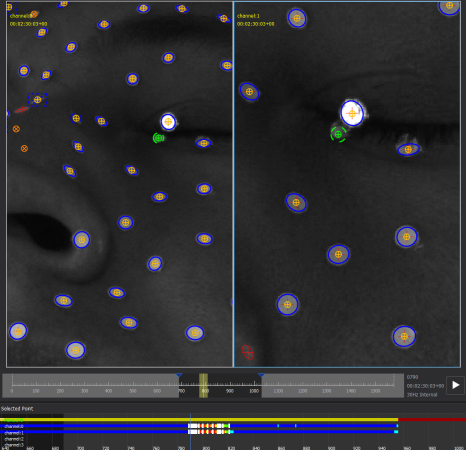Select the marker on the nostril wing
Viewport: 466px width, 450px height.
pos(82,240)
